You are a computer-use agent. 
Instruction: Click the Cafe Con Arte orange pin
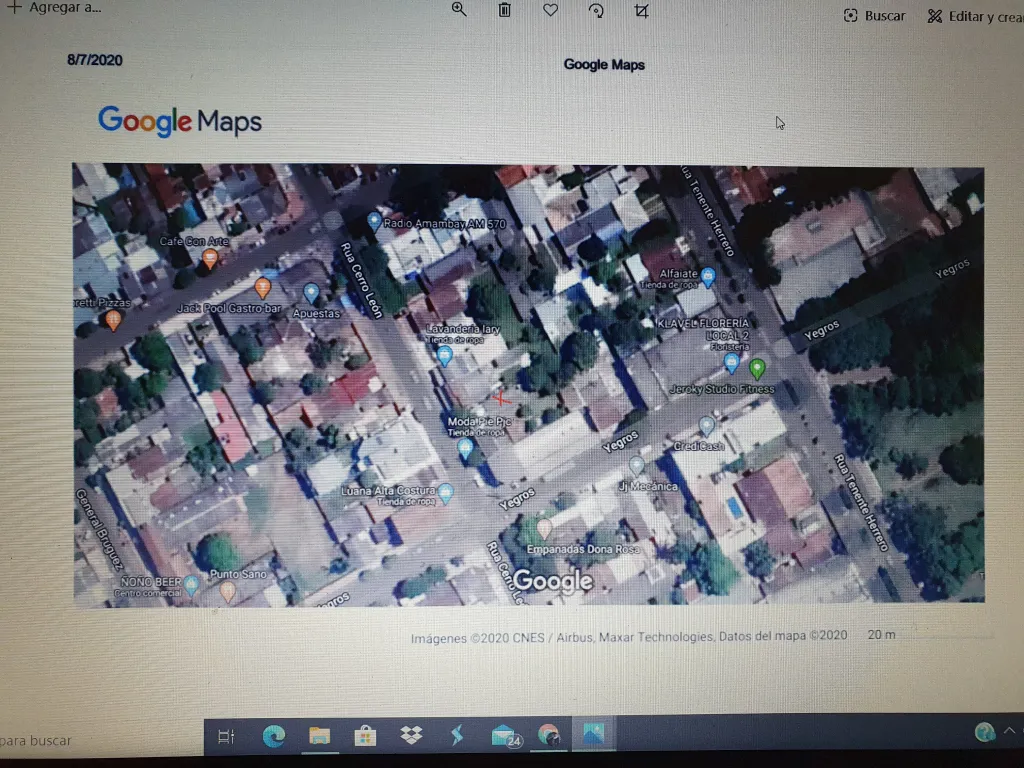pos(210,259)
